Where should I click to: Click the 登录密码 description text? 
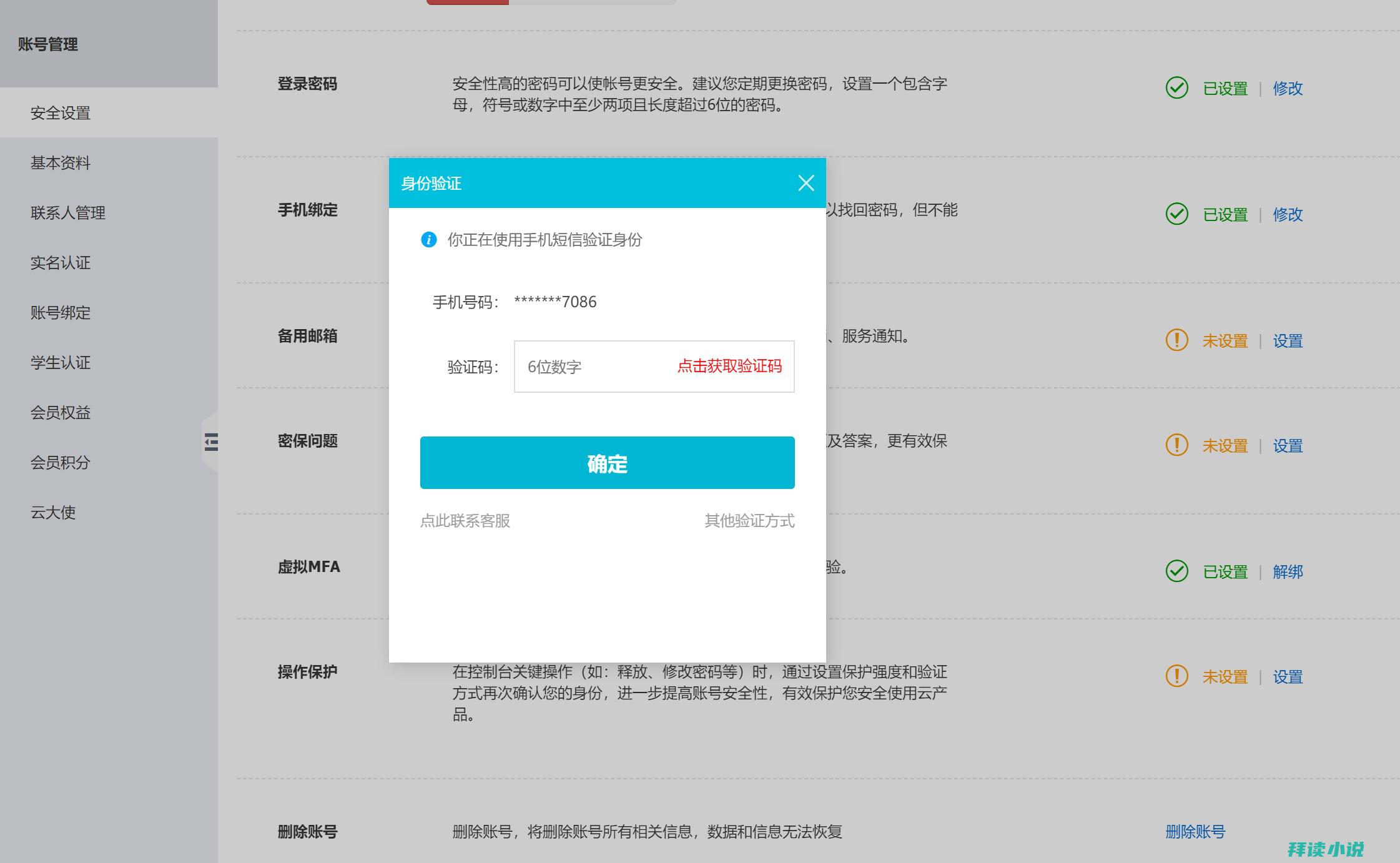point(699,94)
